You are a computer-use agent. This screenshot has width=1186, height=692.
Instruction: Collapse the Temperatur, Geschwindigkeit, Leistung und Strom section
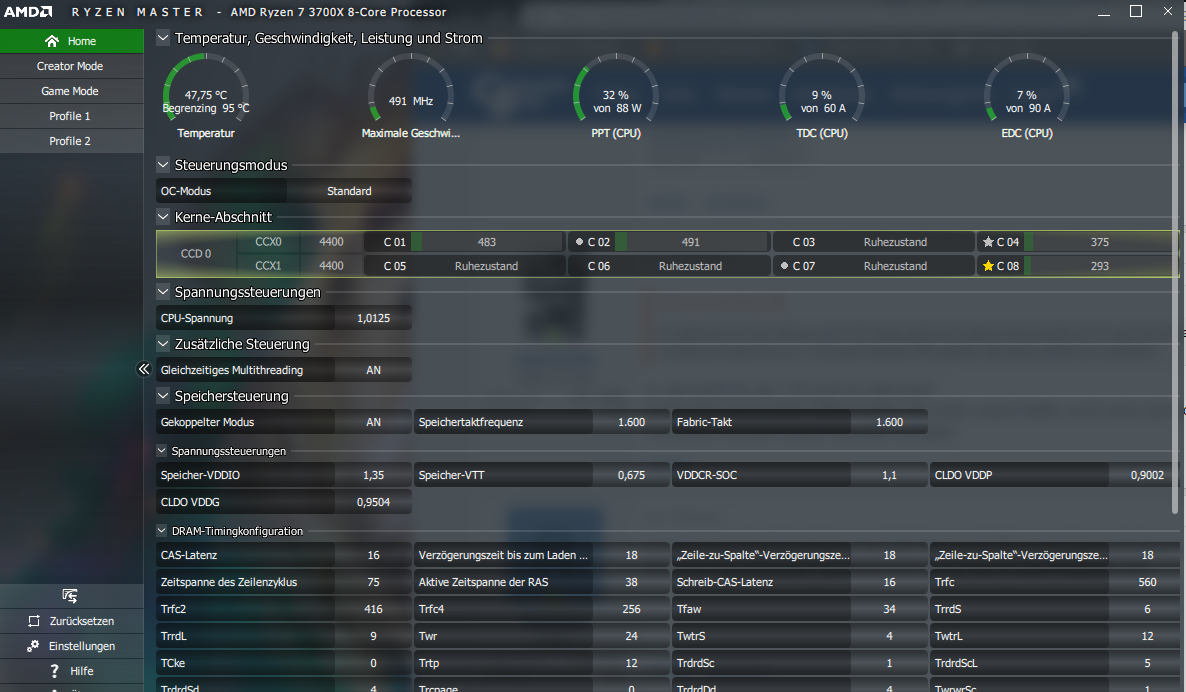(163, 37)
